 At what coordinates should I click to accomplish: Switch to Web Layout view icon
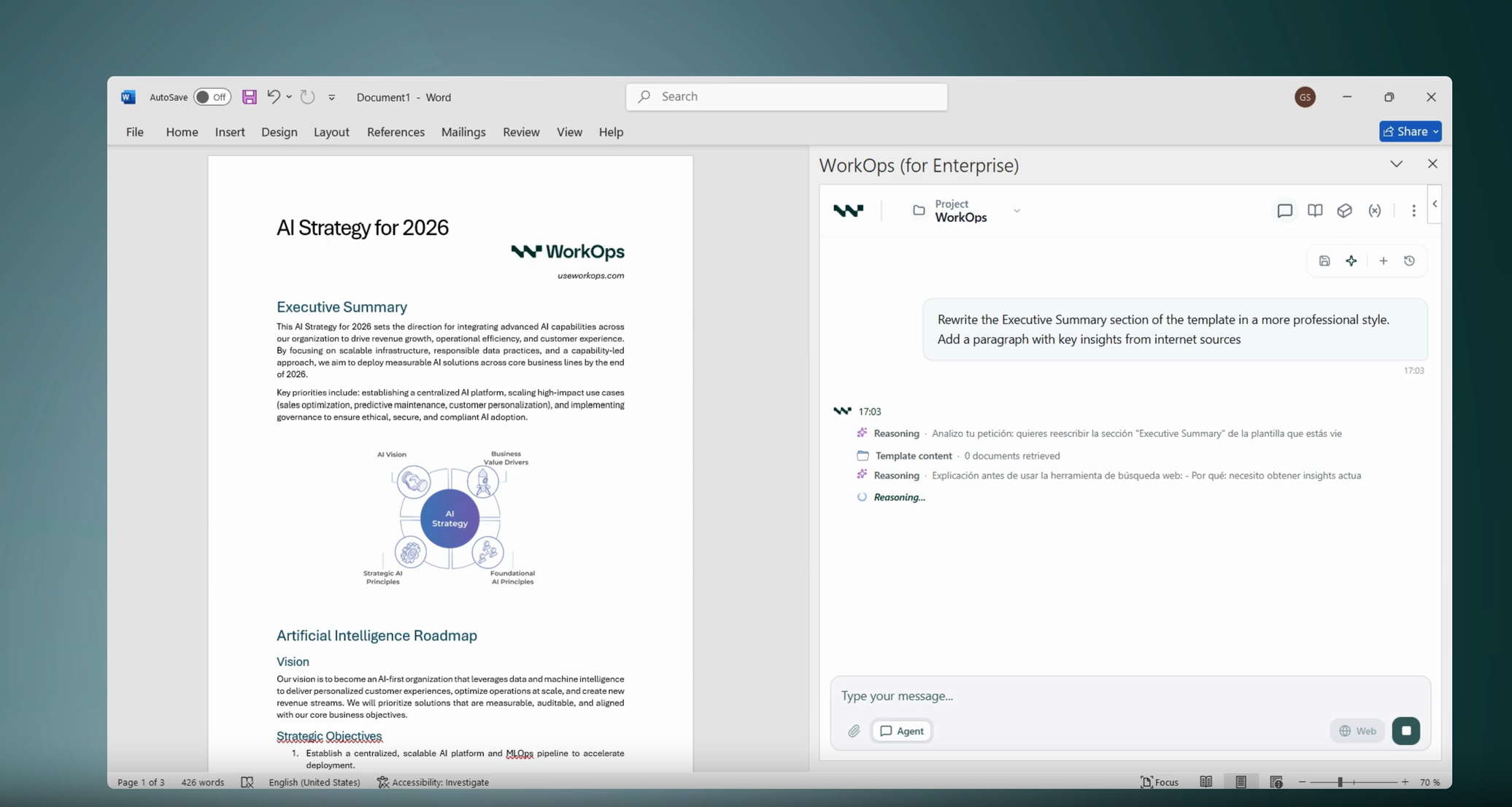[1276, 782]
